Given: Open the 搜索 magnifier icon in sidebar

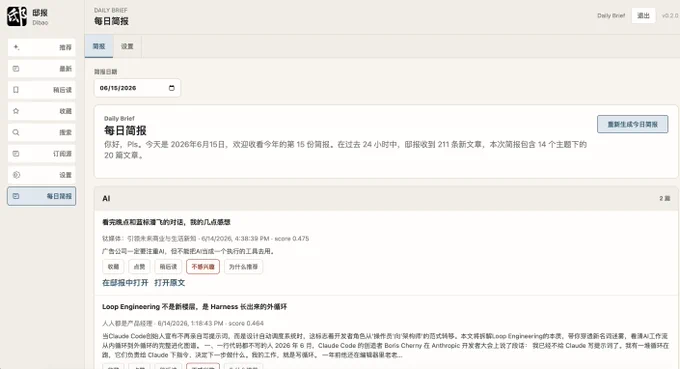Looking at the screenshot, I should [x=16, y=132].
